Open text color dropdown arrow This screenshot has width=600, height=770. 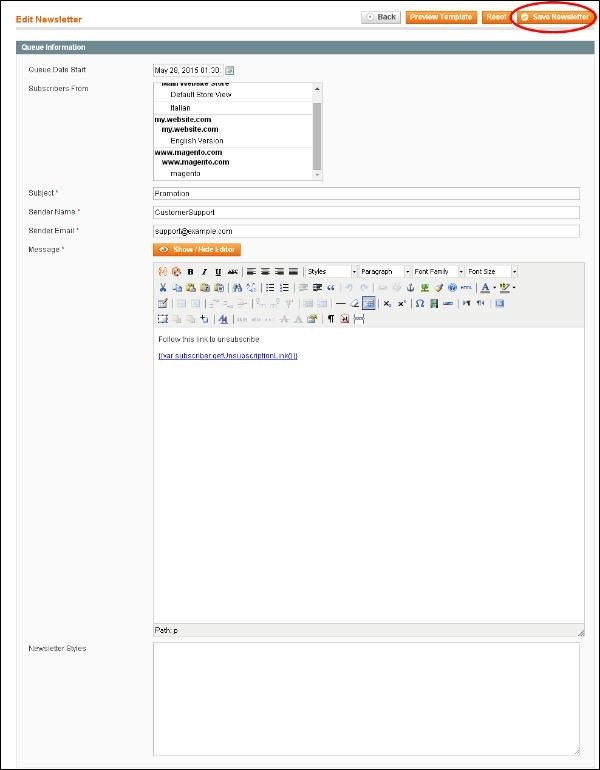pyautogui.click(x=494, y=288)
